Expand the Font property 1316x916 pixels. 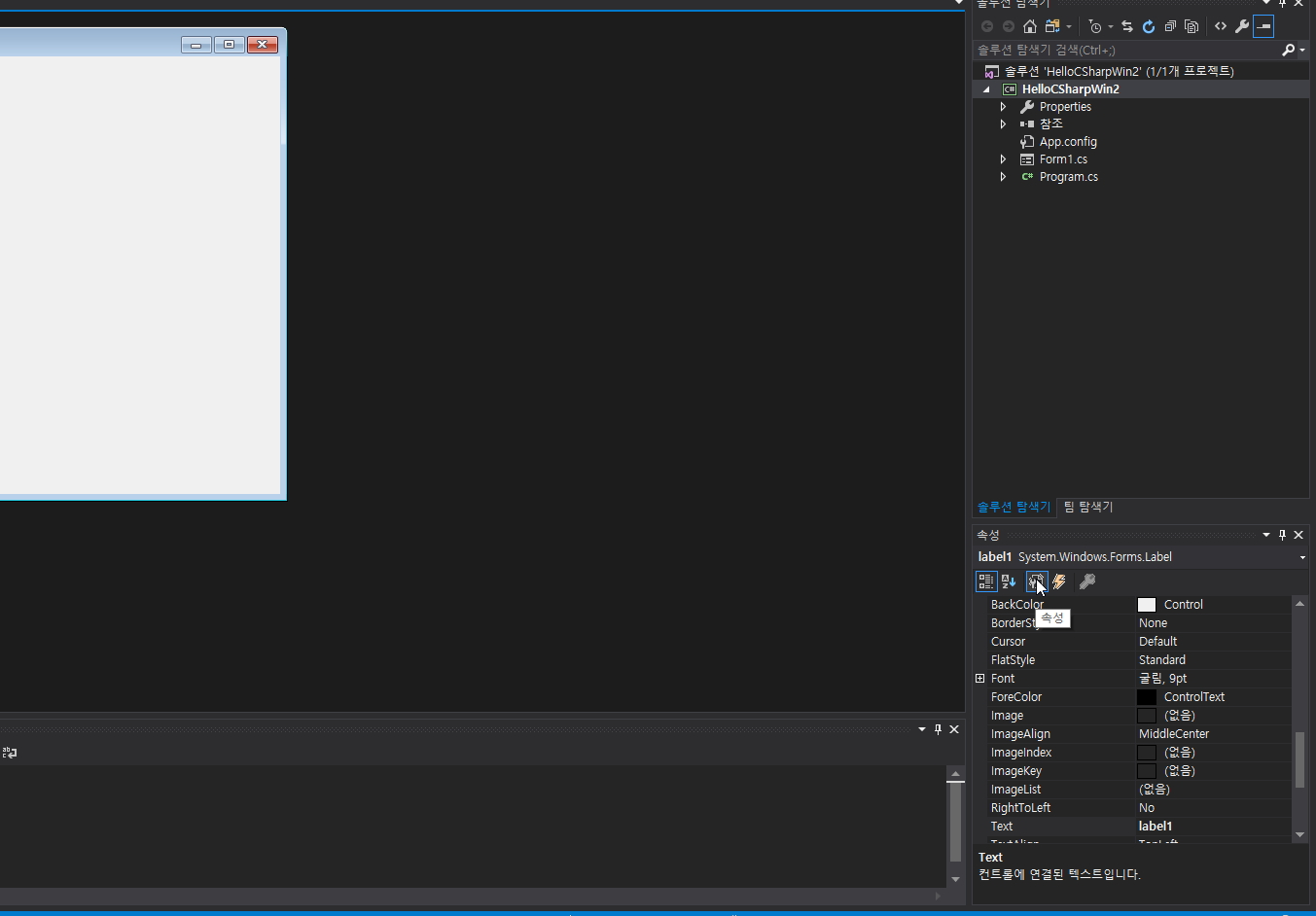coord(980,679)
